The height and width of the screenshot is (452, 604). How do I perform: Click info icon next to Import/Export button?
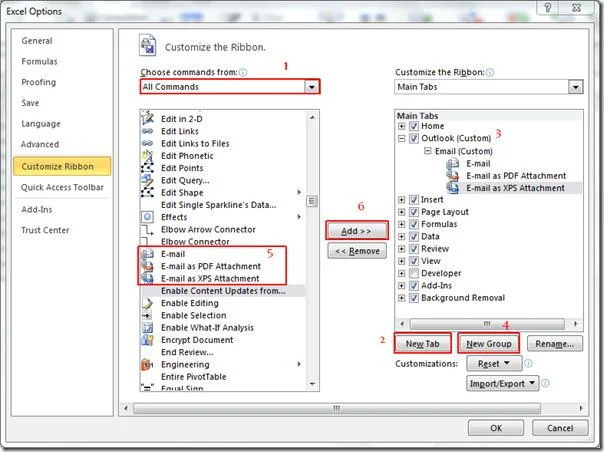(x=545, y=383)
